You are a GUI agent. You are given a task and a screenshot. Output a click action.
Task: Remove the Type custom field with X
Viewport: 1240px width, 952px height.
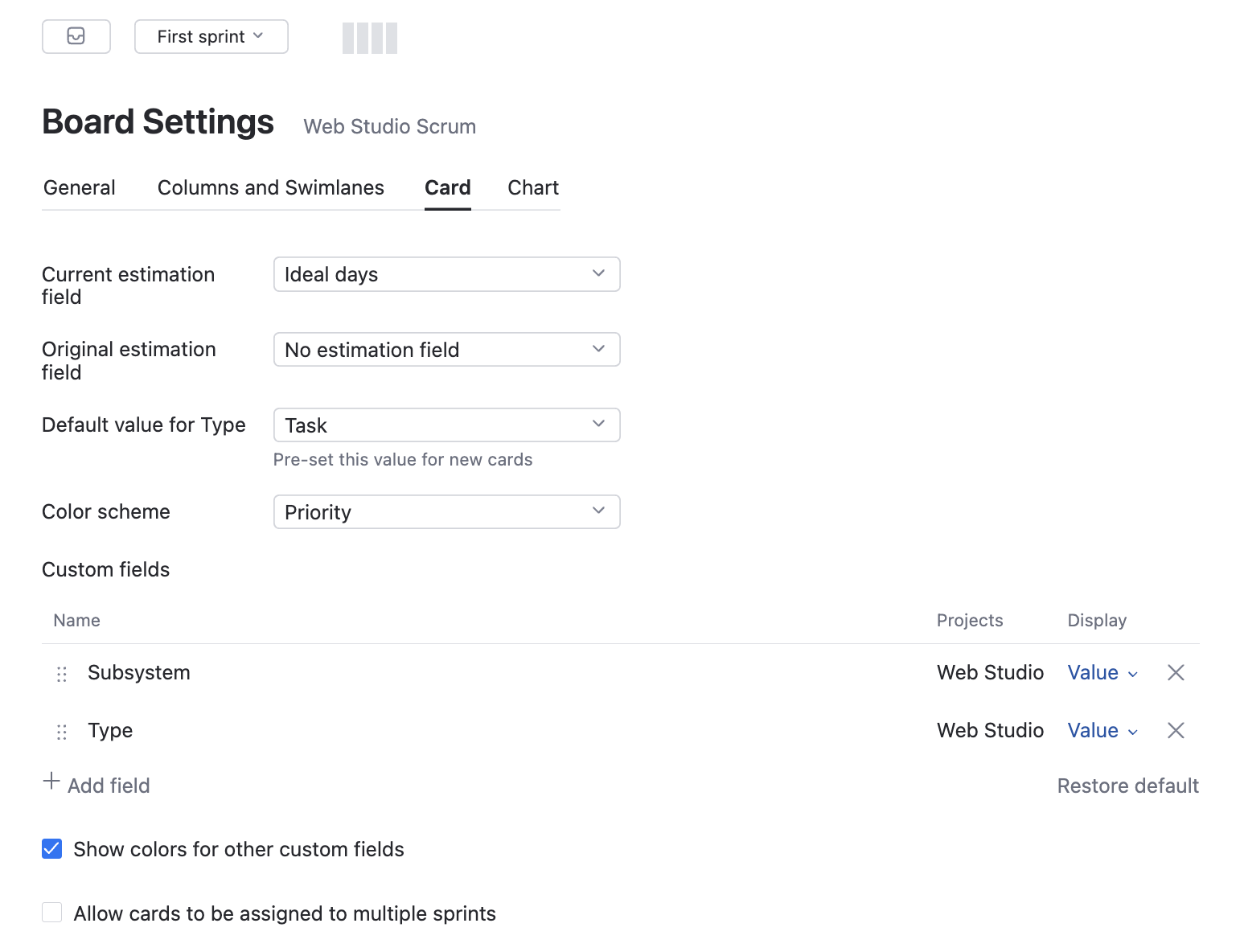tap(1176, 730)
